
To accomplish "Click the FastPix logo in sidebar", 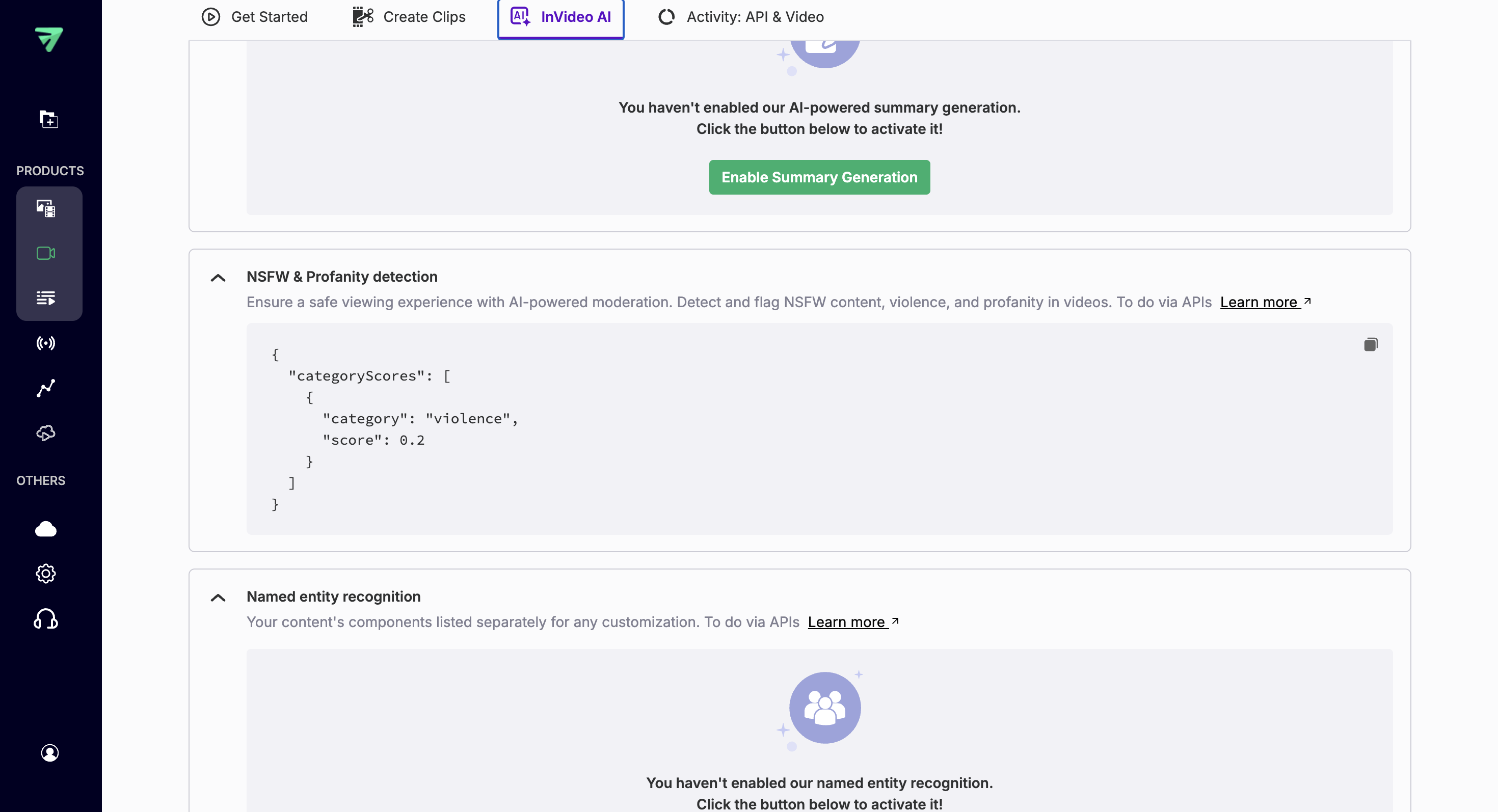I will (49, 39).
